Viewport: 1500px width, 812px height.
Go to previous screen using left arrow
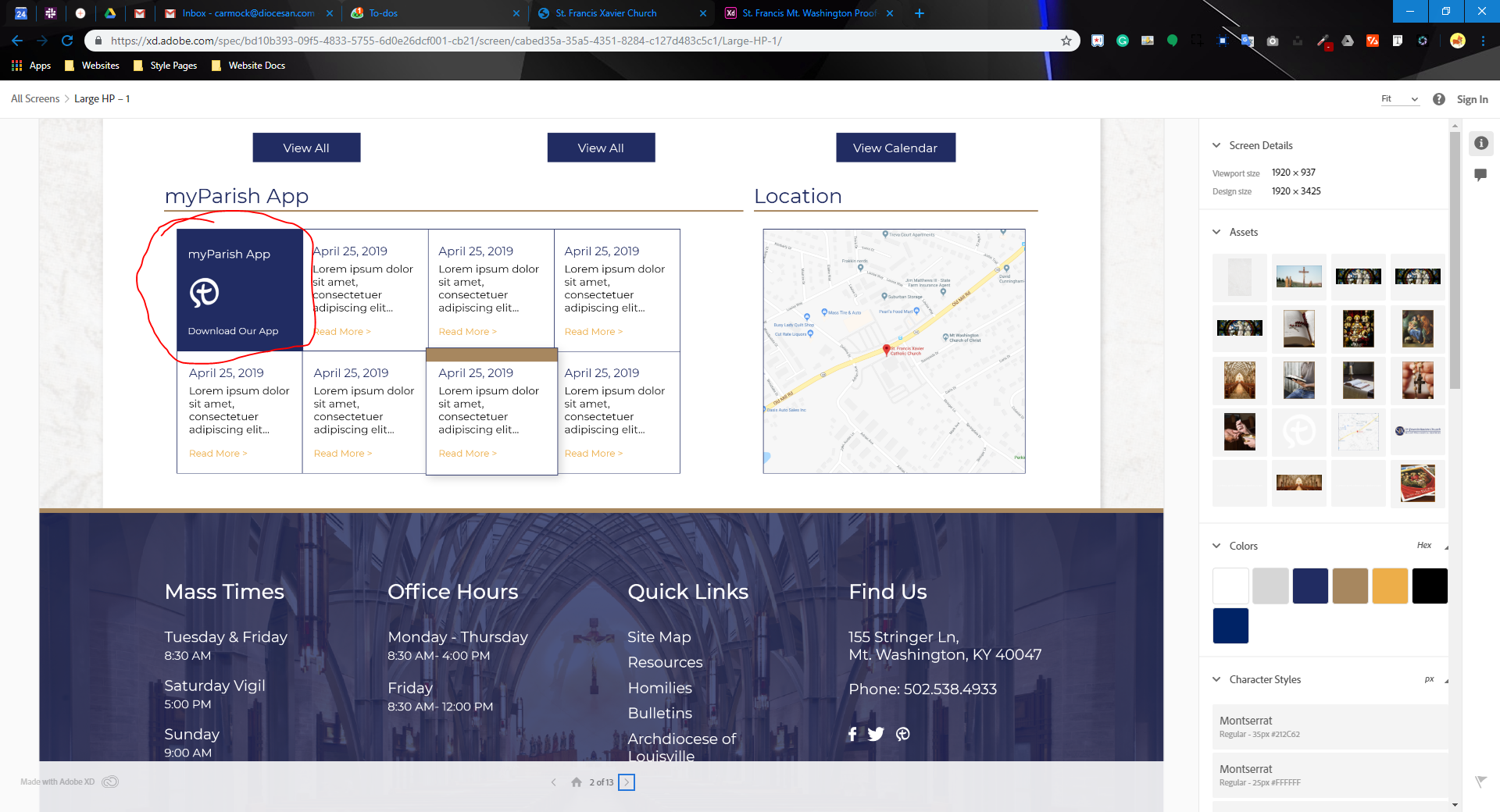coord(554,782)
